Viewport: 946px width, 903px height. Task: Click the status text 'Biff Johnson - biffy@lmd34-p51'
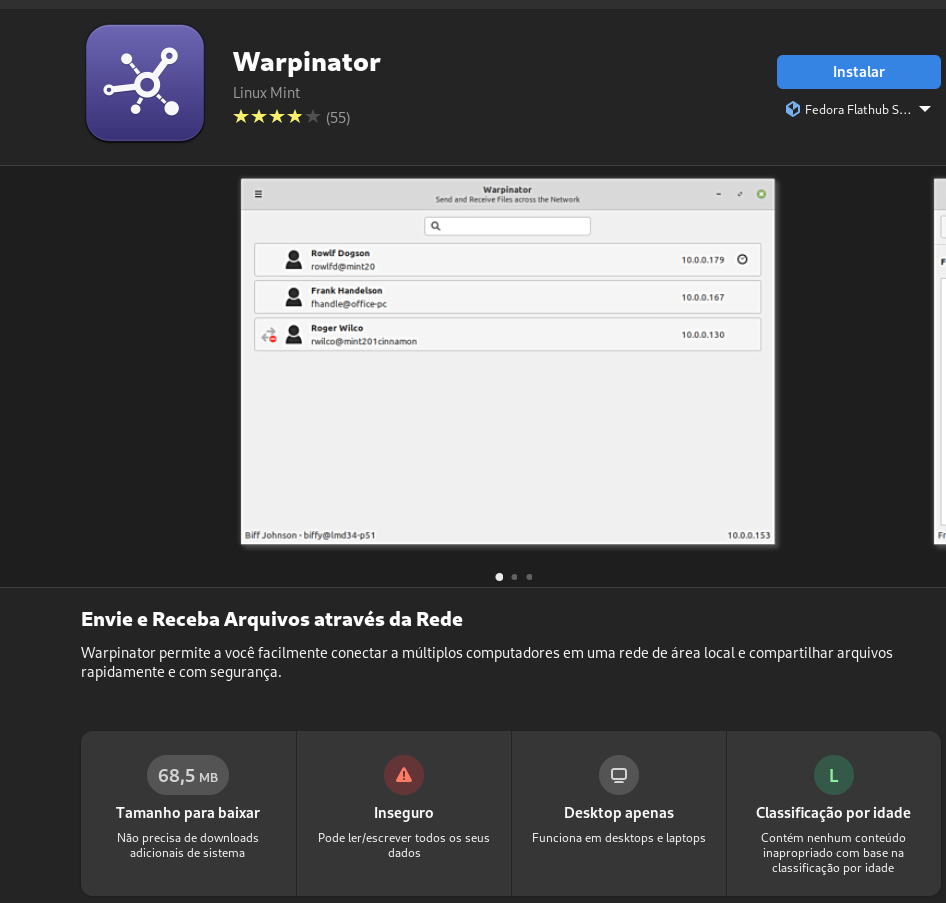click(310, 536)
